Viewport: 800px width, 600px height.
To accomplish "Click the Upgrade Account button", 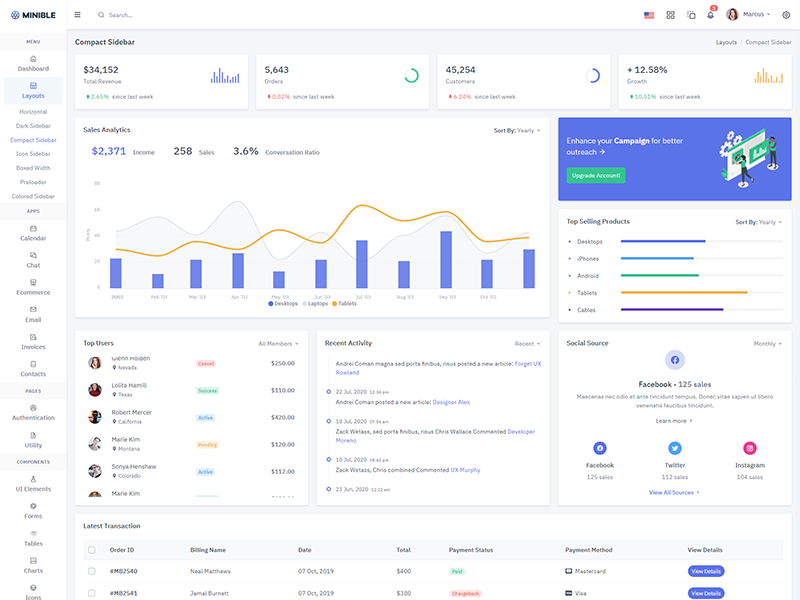I will click(596, 175).
